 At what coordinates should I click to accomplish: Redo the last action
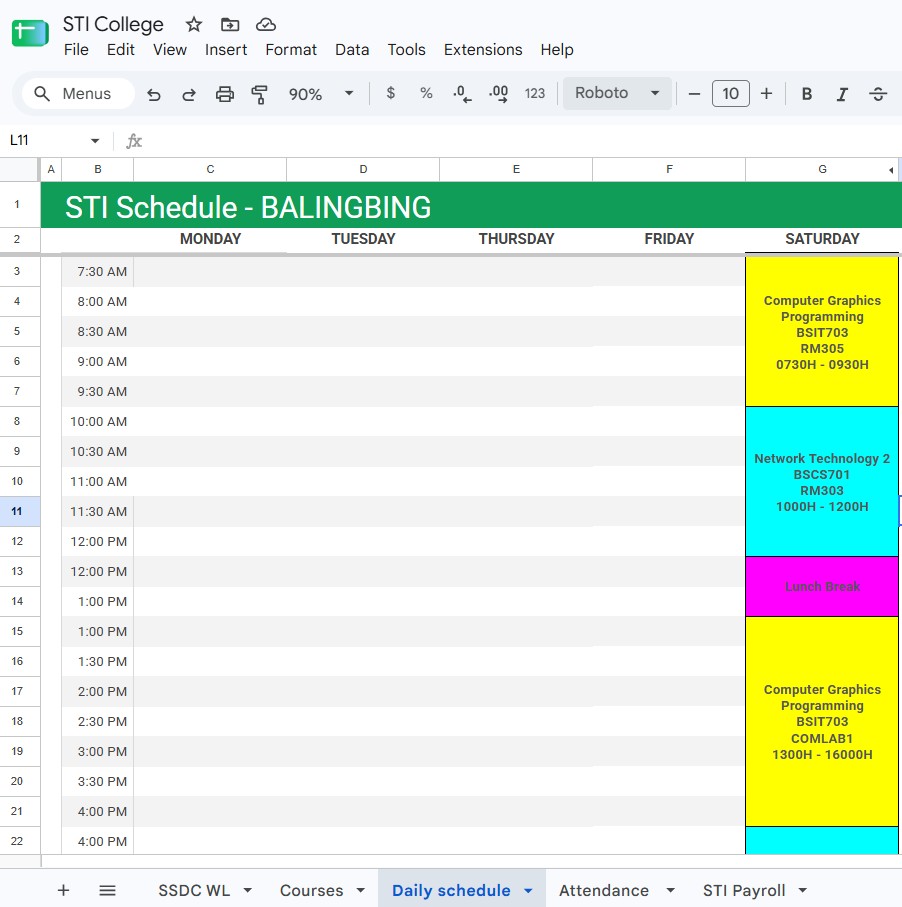pyautogui.click(x=189, y=94)
